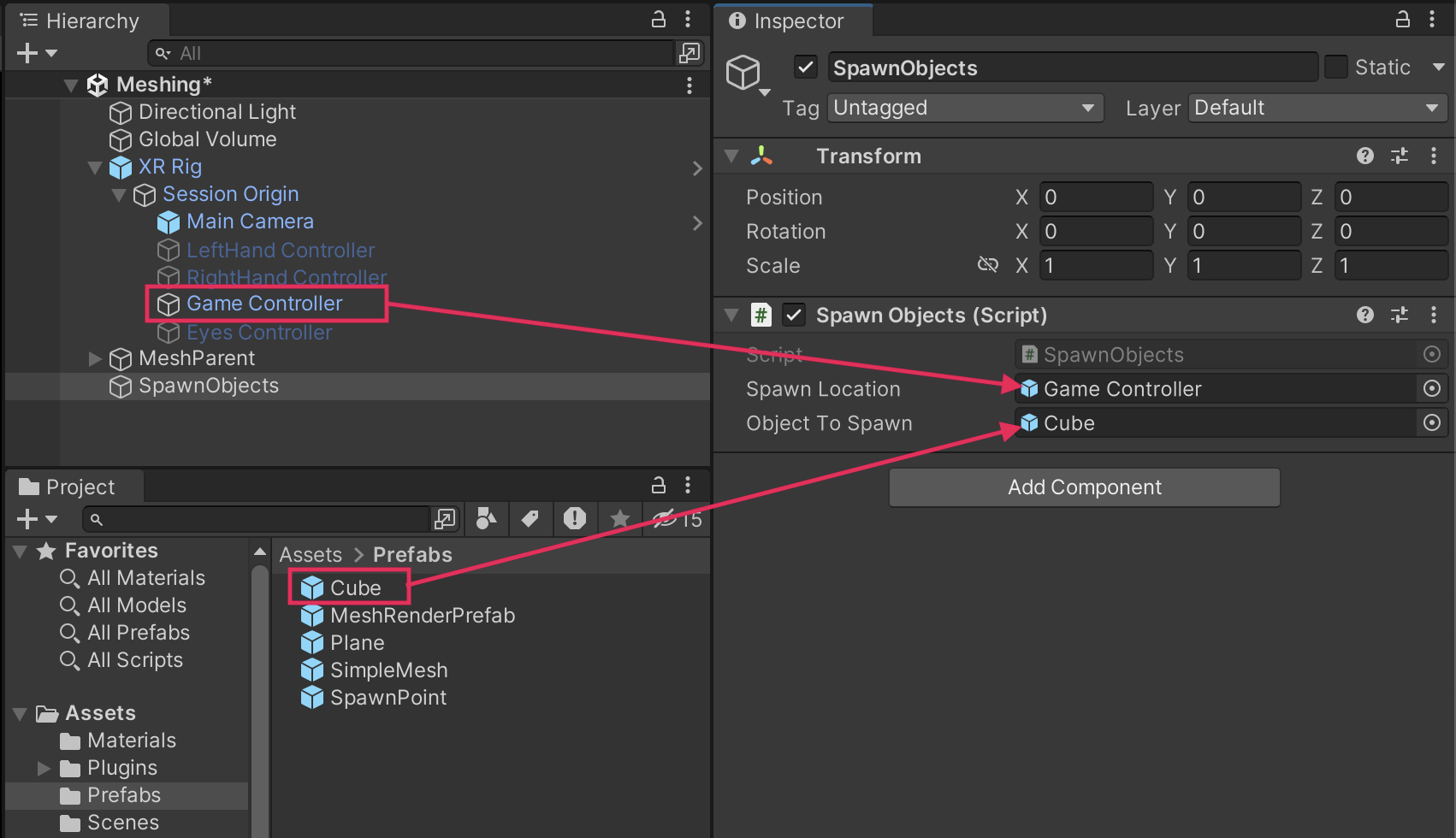Click object picker for Object To Spawn

click(x=1431, y=422)
